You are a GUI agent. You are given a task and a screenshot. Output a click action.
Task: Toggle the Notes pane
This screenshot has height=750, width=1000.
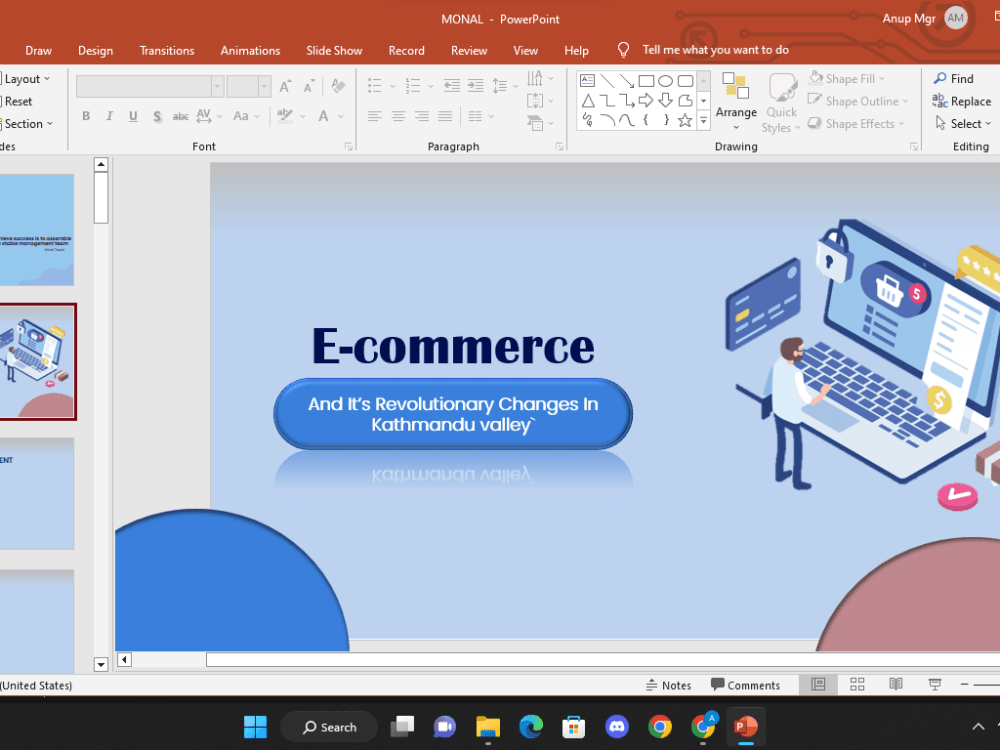click(668, 685)
